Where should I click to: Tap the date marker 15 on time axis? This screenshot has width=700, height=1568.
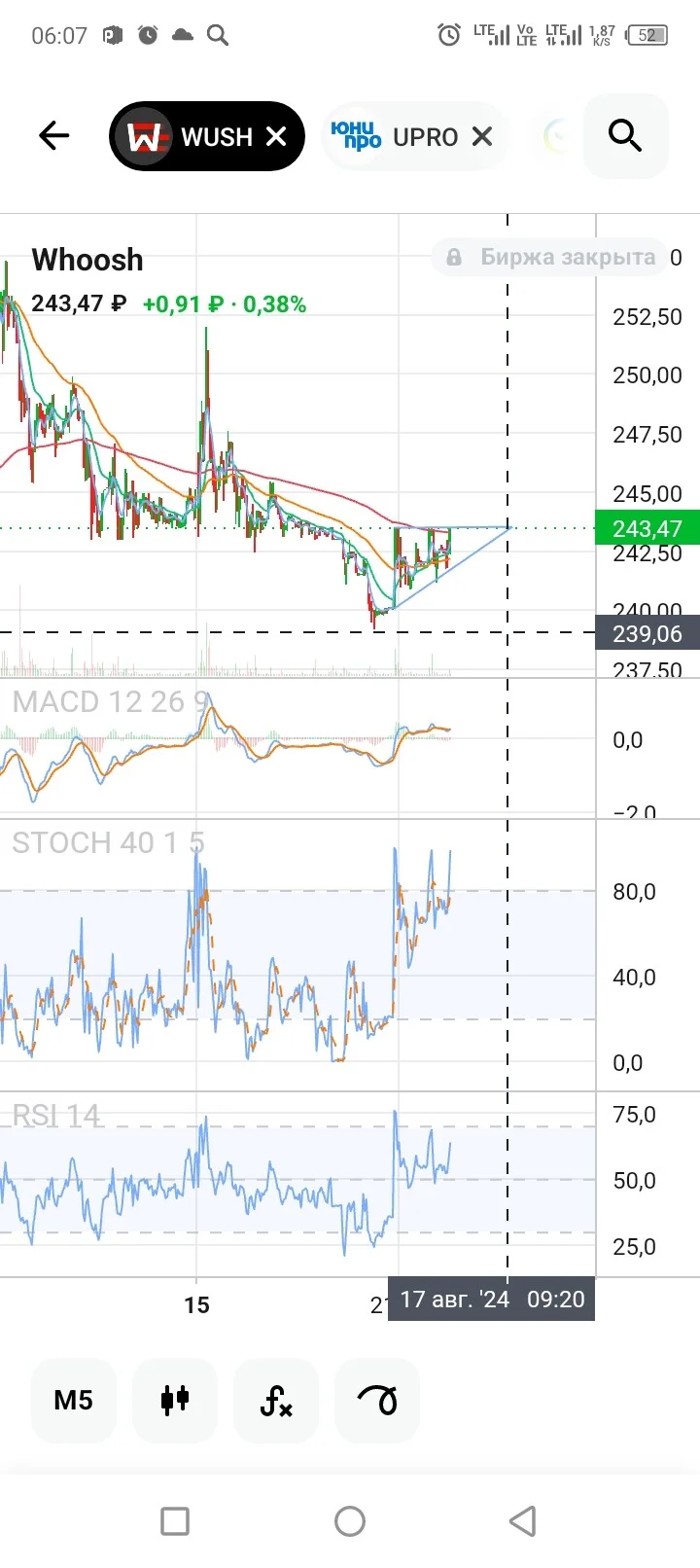click(x=196, y=1305)
